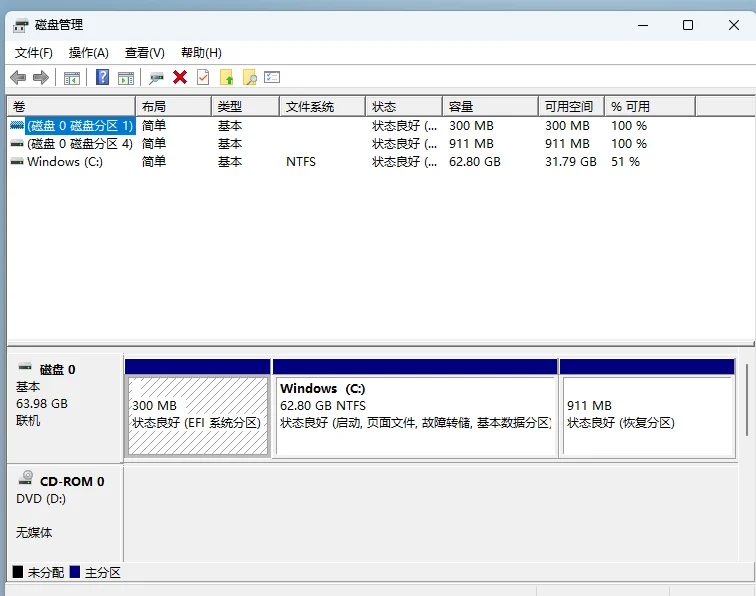Open Help via the blue question-mark icon

pos(102,77)
